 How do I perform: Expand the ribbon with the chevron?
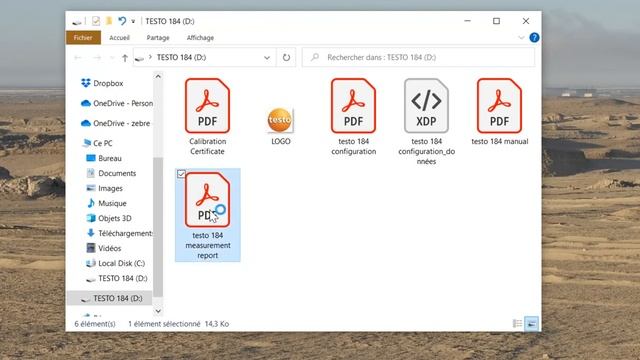(x=521, y=38)
